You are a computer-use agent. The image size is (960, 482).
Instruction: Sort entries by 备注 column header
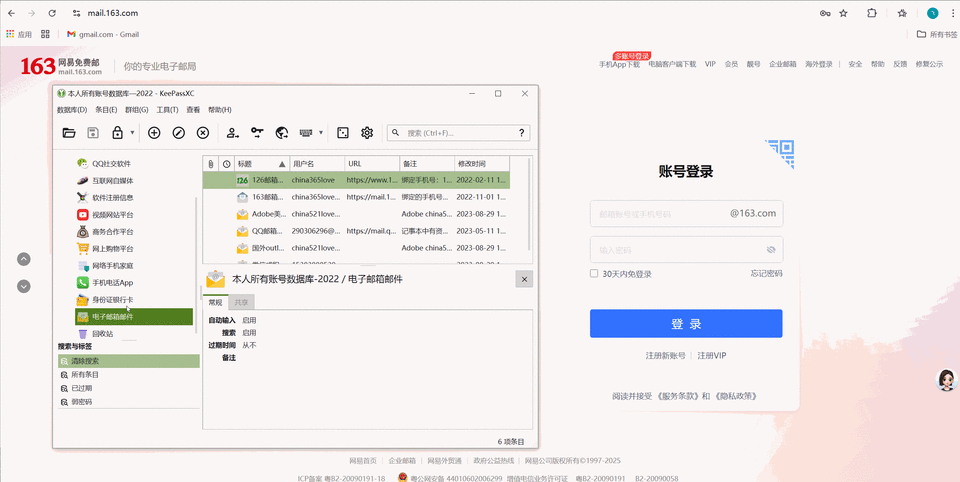coord(427,164)
